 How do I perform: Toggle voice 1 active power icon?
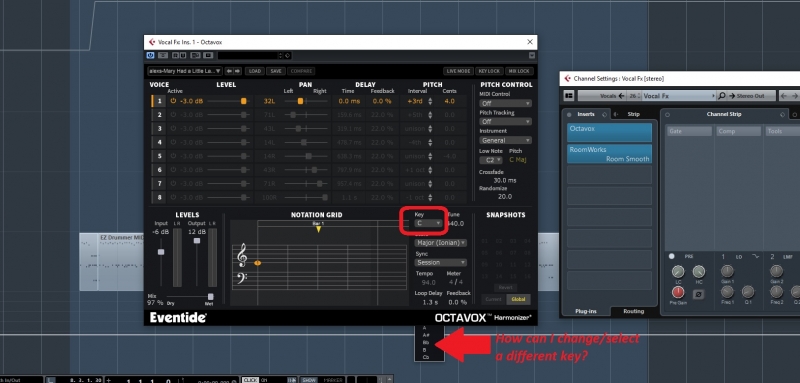[x=173, y=101]
